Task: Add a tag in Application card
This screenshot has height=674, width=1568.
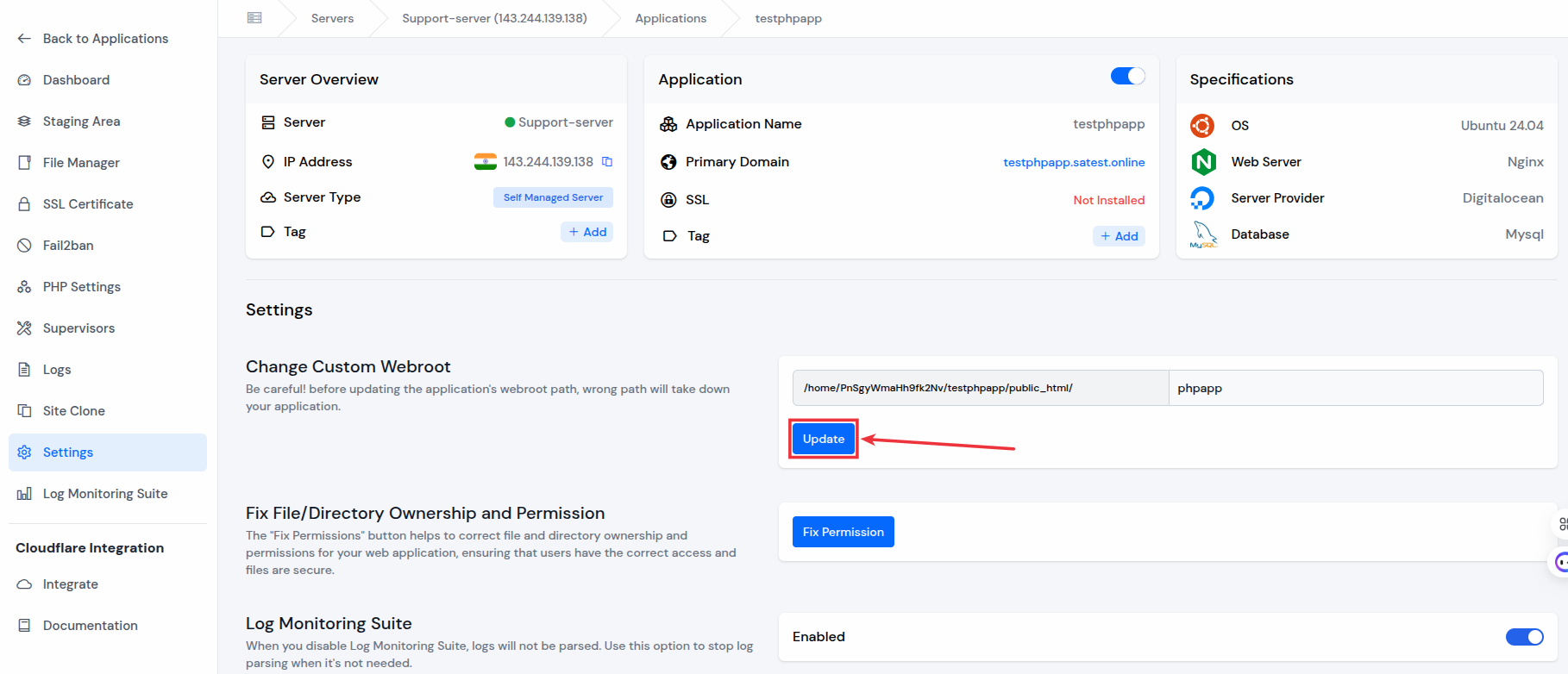Action: (x=1119, y=236)
